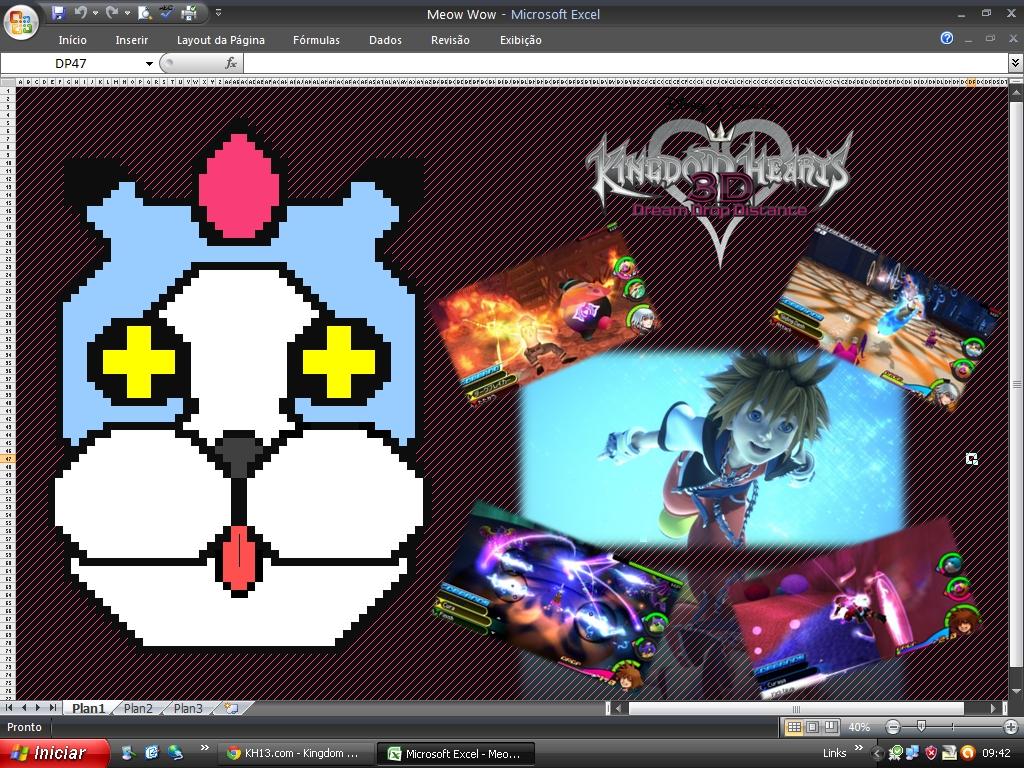Switch to Page Break Preview view

(x=830, y=727)
